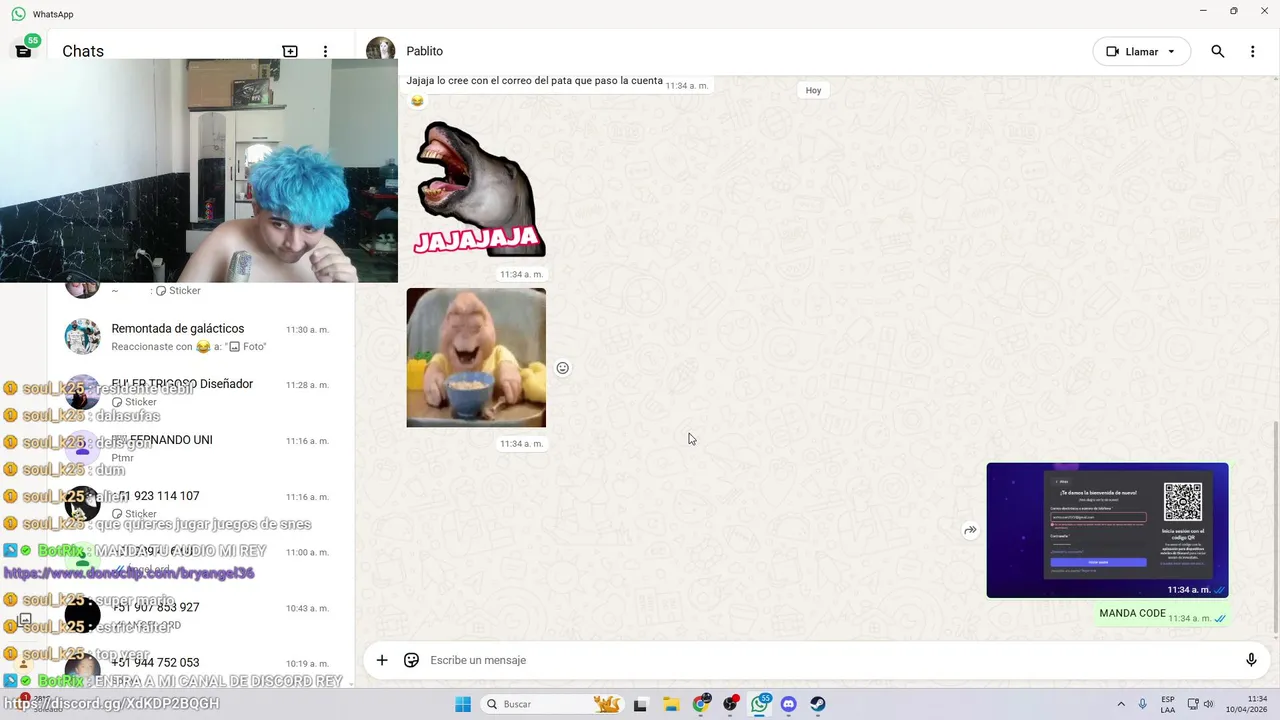Record a voice message with microphone
The width and height of the screenshot is (1280, 720).
[x=1251, y=660]
